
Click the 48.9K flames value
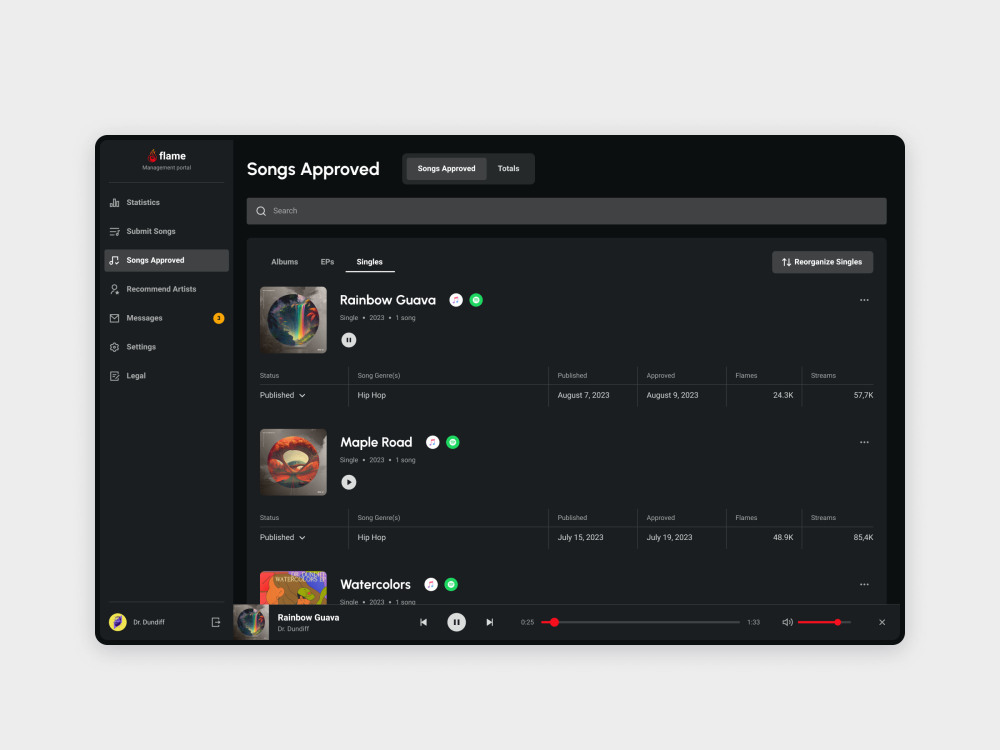click(783, 538)
